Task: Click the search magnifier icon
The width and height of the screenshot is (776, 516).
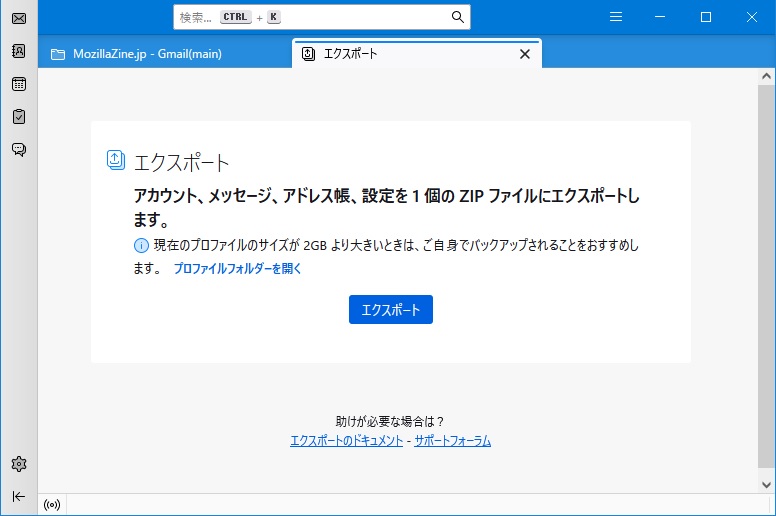Action: [457, 17]
